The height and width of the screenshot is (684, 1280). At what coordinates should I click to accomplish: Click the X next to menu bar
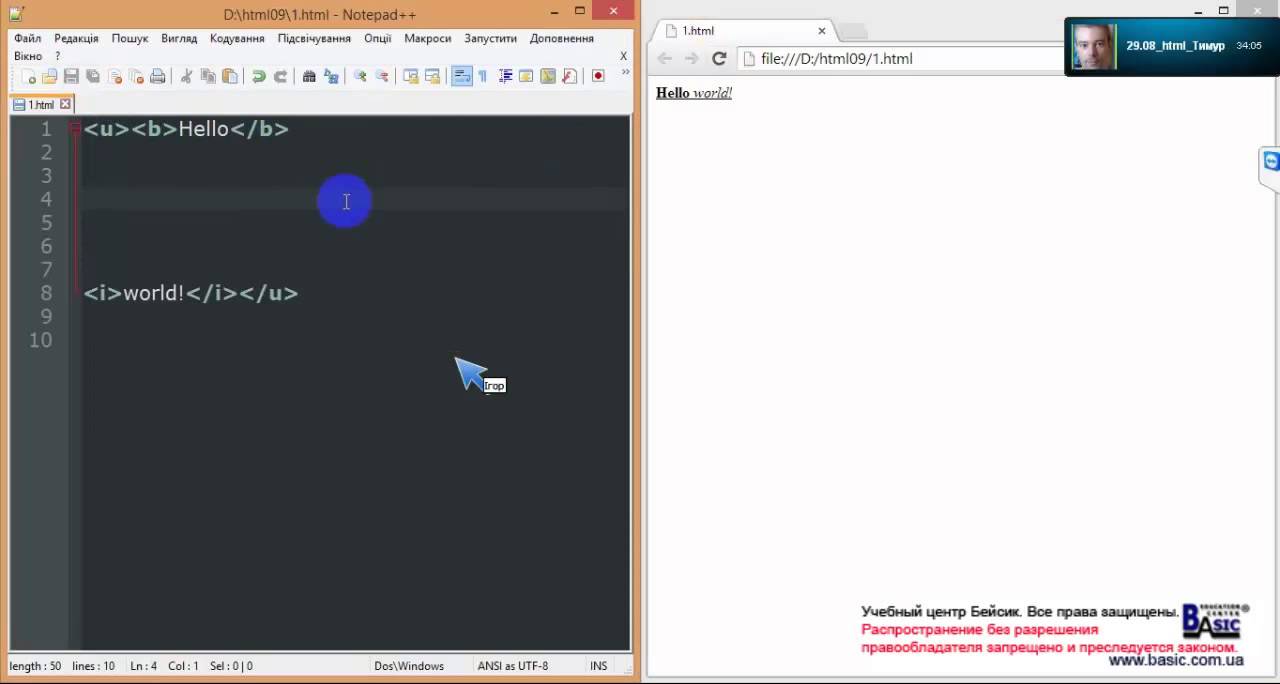click(x=624, y=56)
